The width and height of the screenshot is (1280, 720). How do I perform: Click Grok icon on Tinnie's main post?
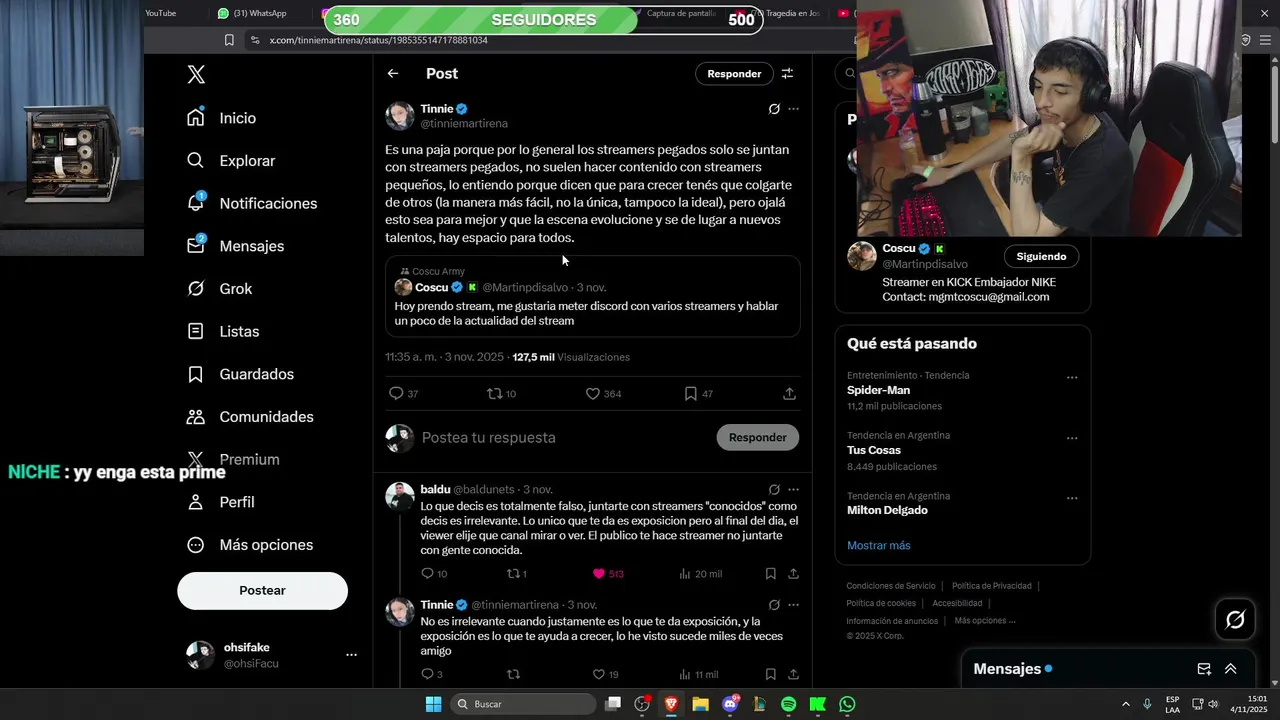(774, 109)
